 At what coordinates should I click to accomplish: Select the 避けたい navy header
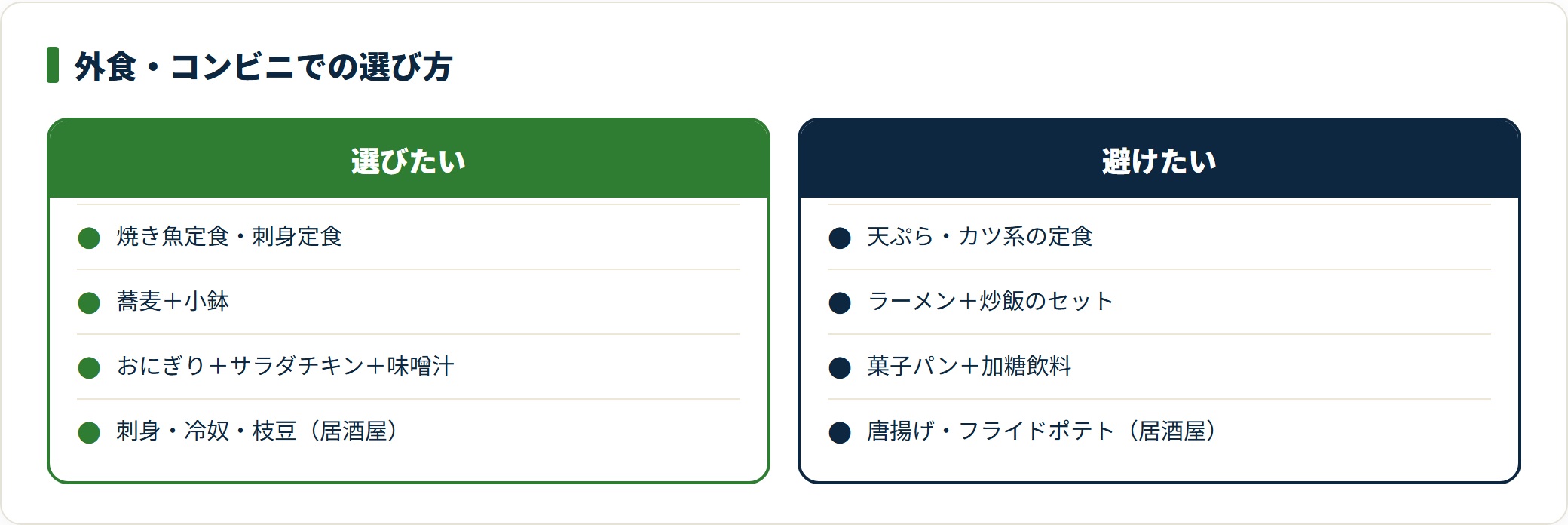click(x=1159, y=159)
